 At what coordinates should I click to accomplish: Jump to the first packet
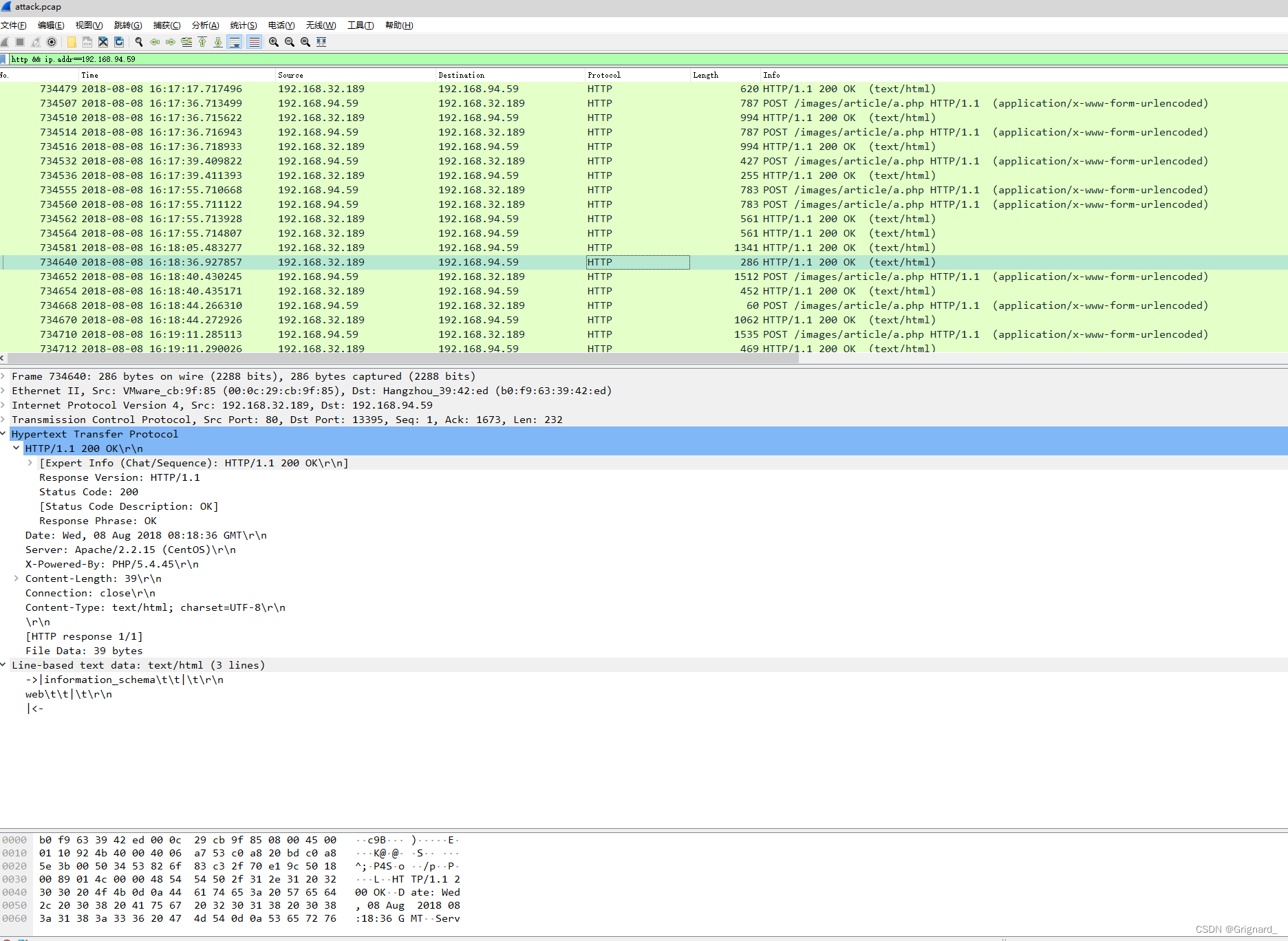pos(202,42)
